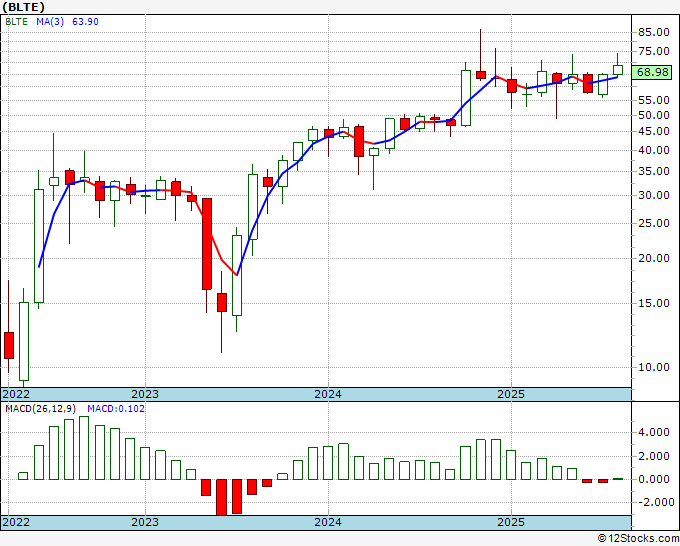The width and height of the screenshot is (680, 546).
Task: Click the 20.00 price axis label
Action: [654, 258]
